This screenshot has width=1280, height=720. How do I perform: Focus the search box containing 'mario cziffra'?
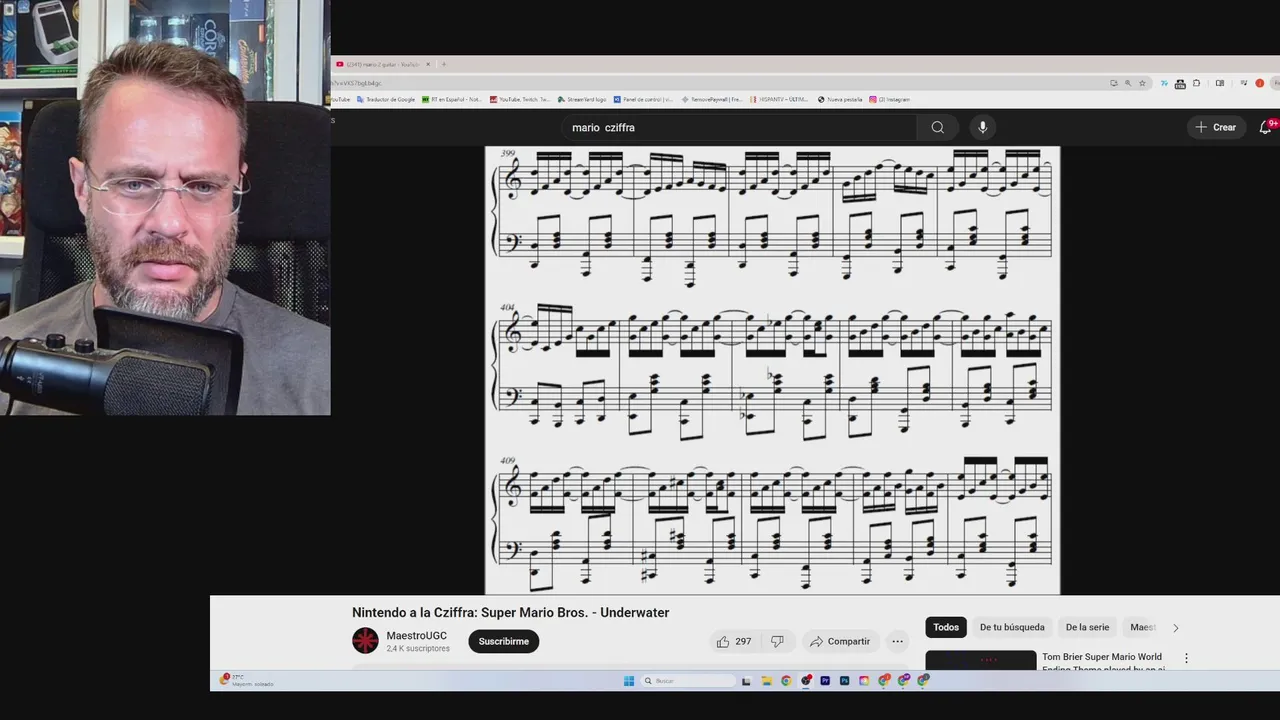(740, 127)
